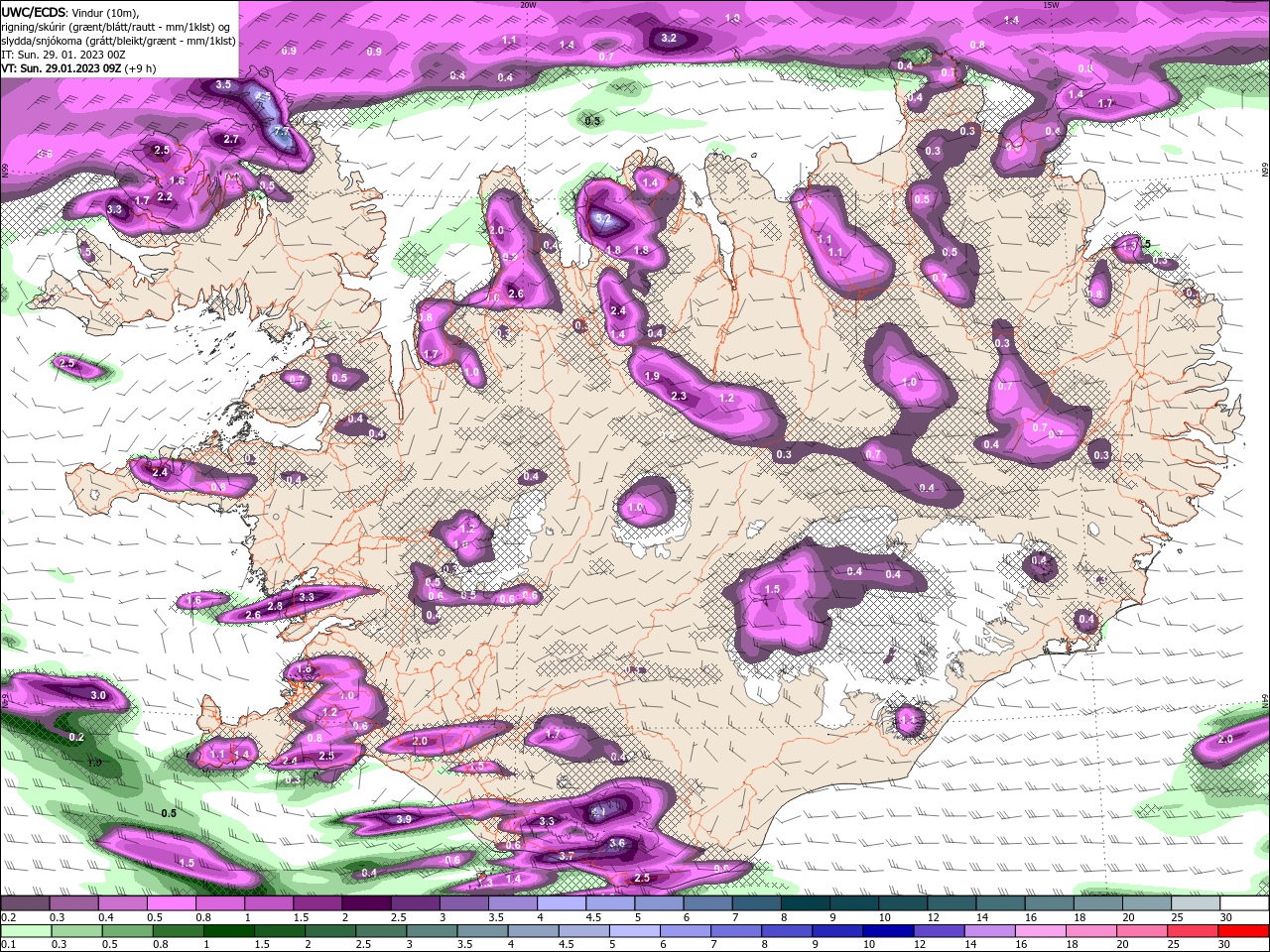Click the UWC/ECDS title text

(x=35, y=12)
